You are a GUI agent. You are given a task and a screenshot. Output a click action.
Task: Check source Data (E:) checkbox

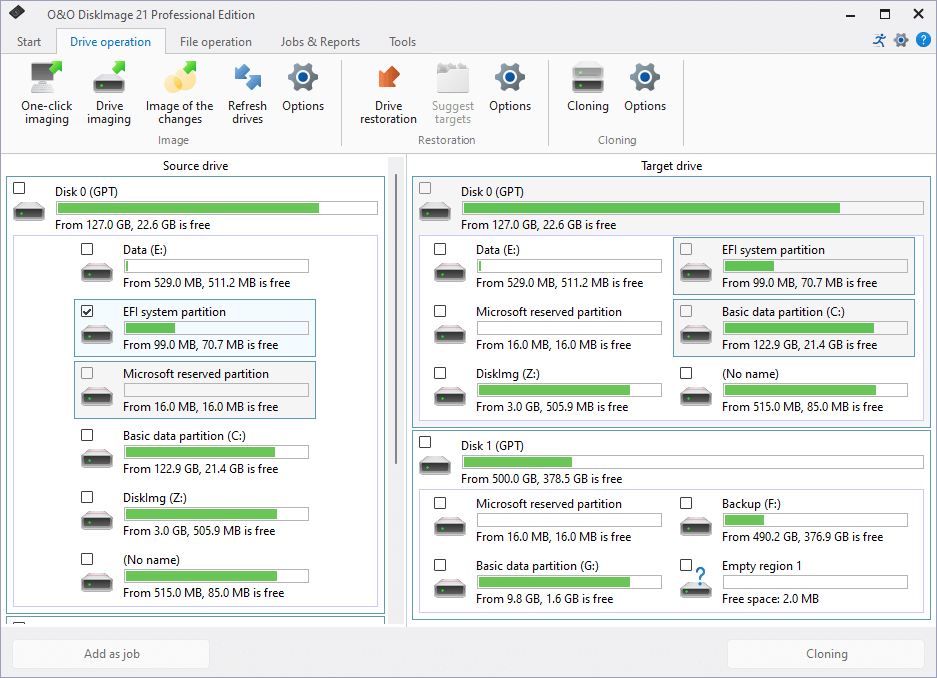(x=87, y=249)
